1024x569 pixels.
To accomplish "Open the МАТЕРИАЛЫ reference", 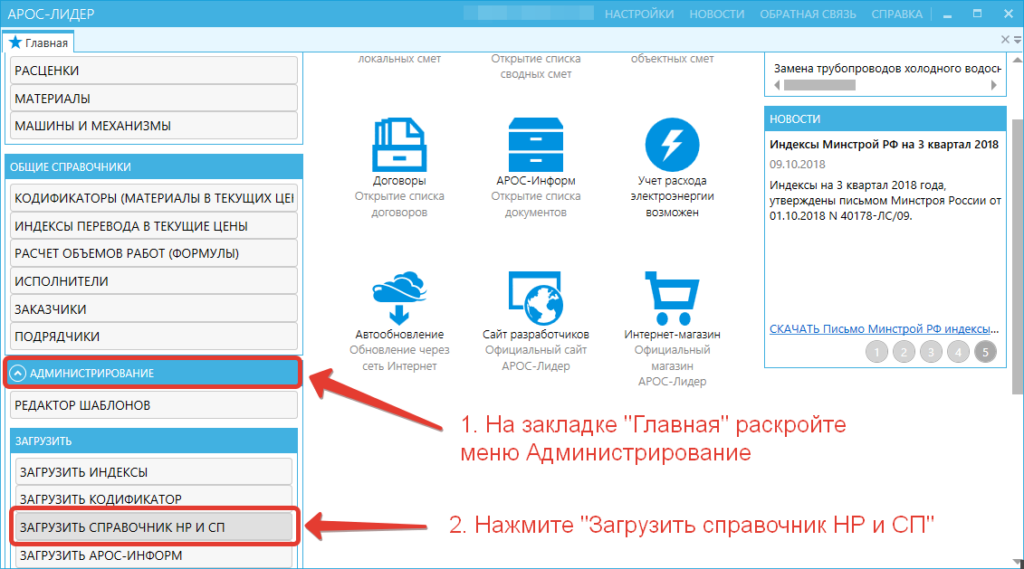I will [153, 98].
